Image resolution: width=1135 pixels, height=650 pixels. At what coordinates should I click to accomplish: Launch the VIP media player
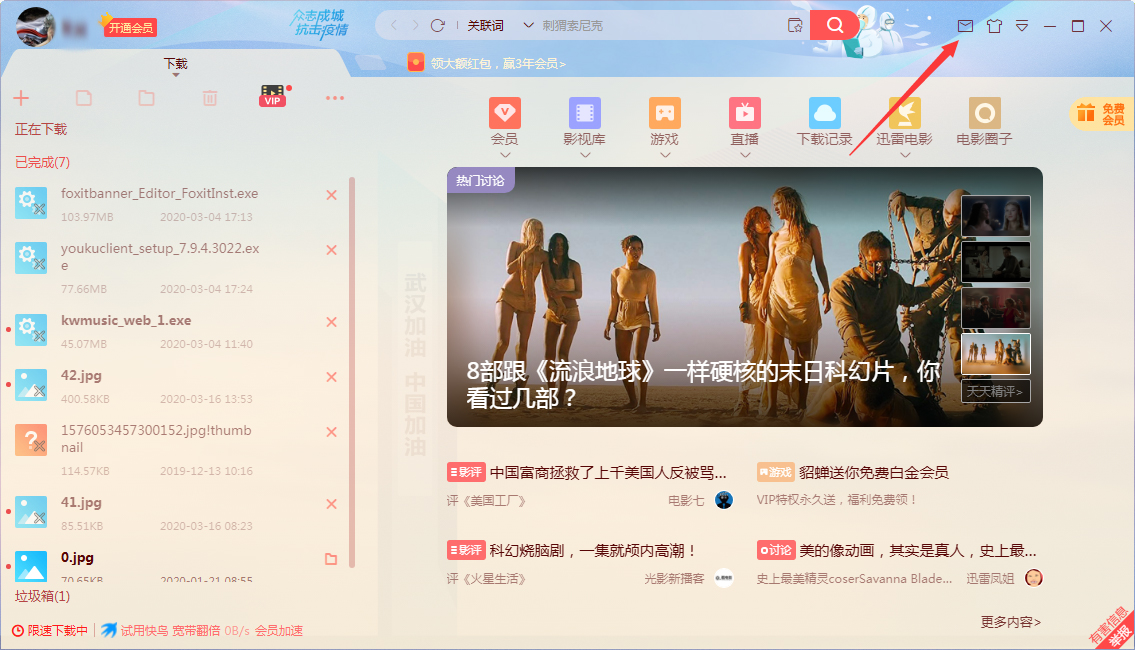271,97
